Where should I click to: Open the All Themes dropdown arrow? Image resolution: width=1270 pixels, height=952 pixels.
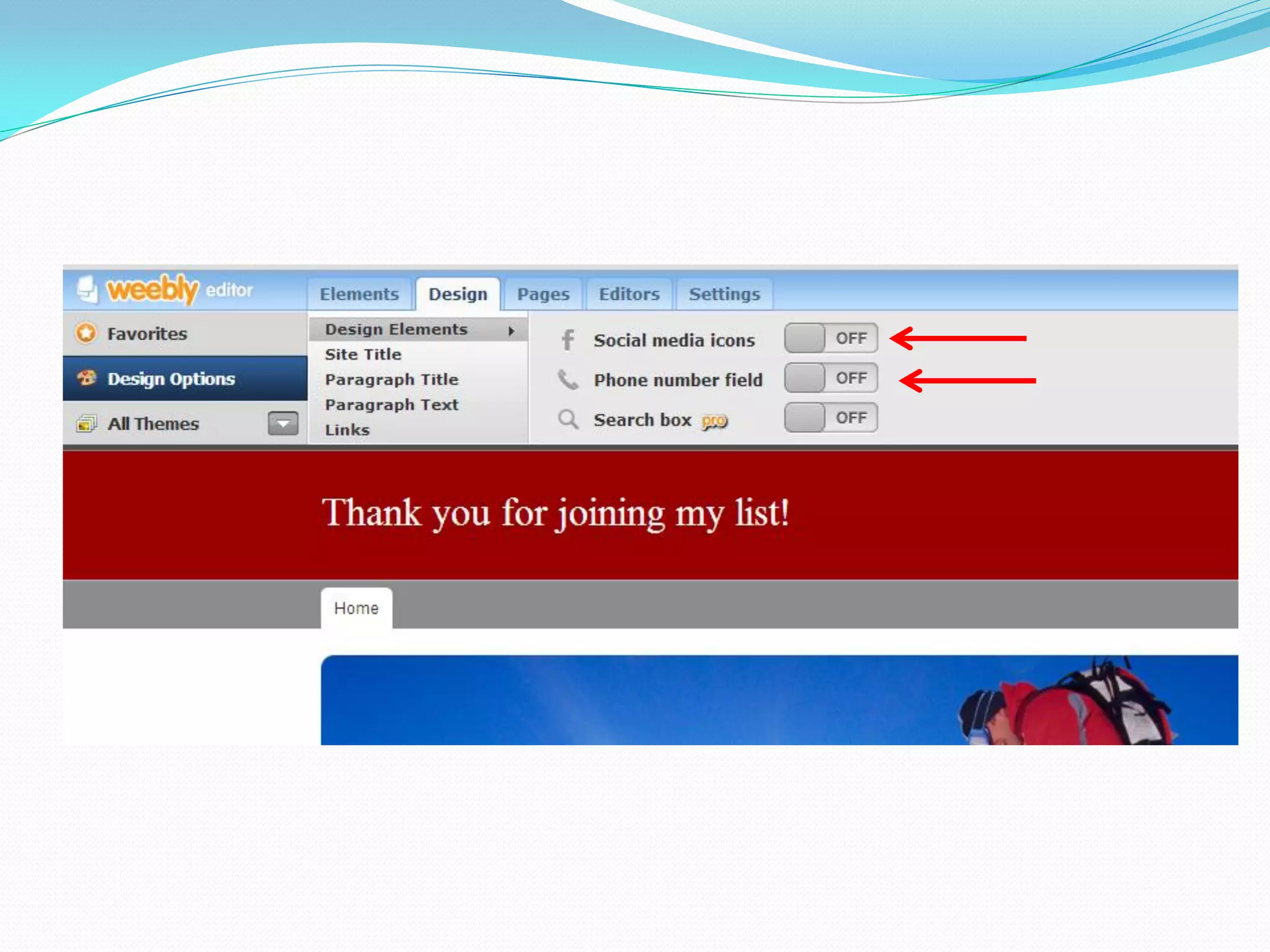click(283, 424)
